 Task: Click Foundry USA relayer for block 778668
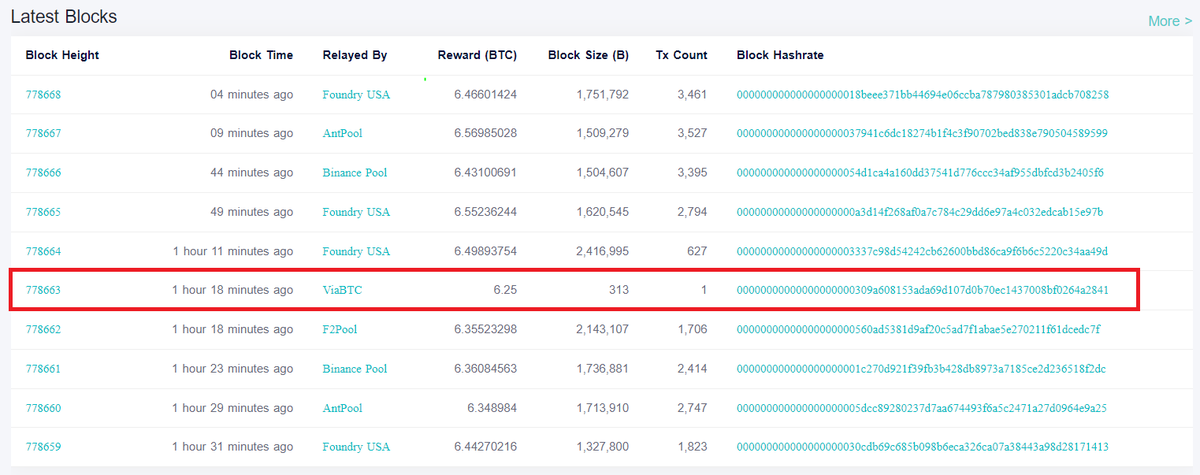356,95
